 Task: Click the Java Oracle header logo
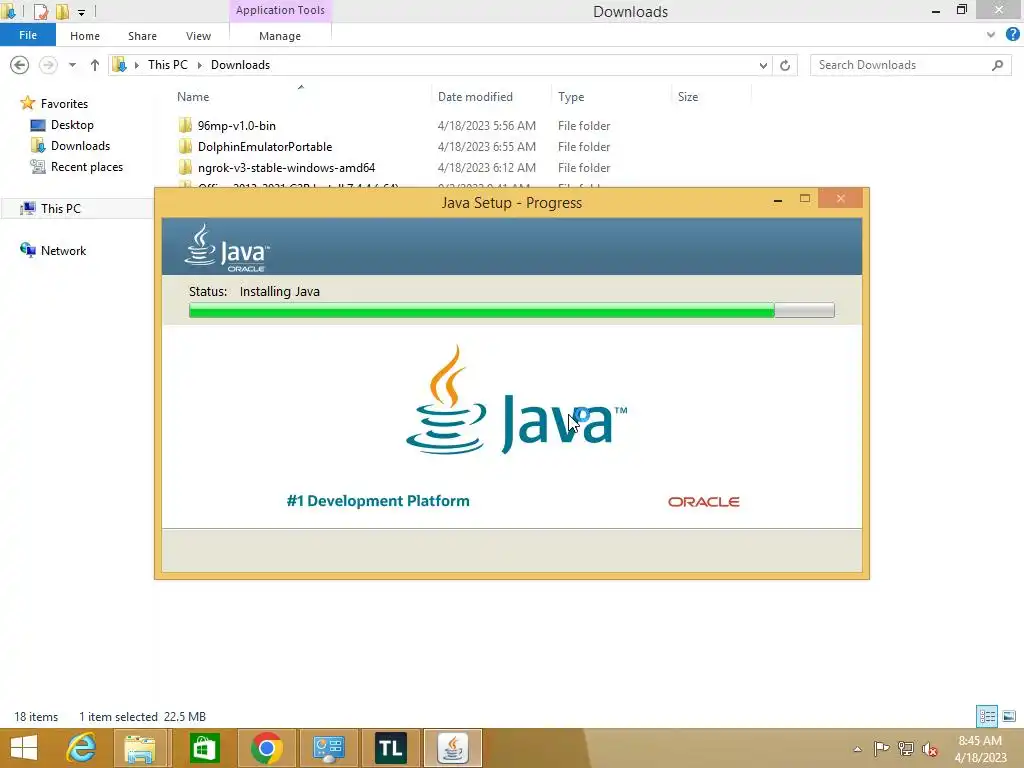[x=227, y=248]
